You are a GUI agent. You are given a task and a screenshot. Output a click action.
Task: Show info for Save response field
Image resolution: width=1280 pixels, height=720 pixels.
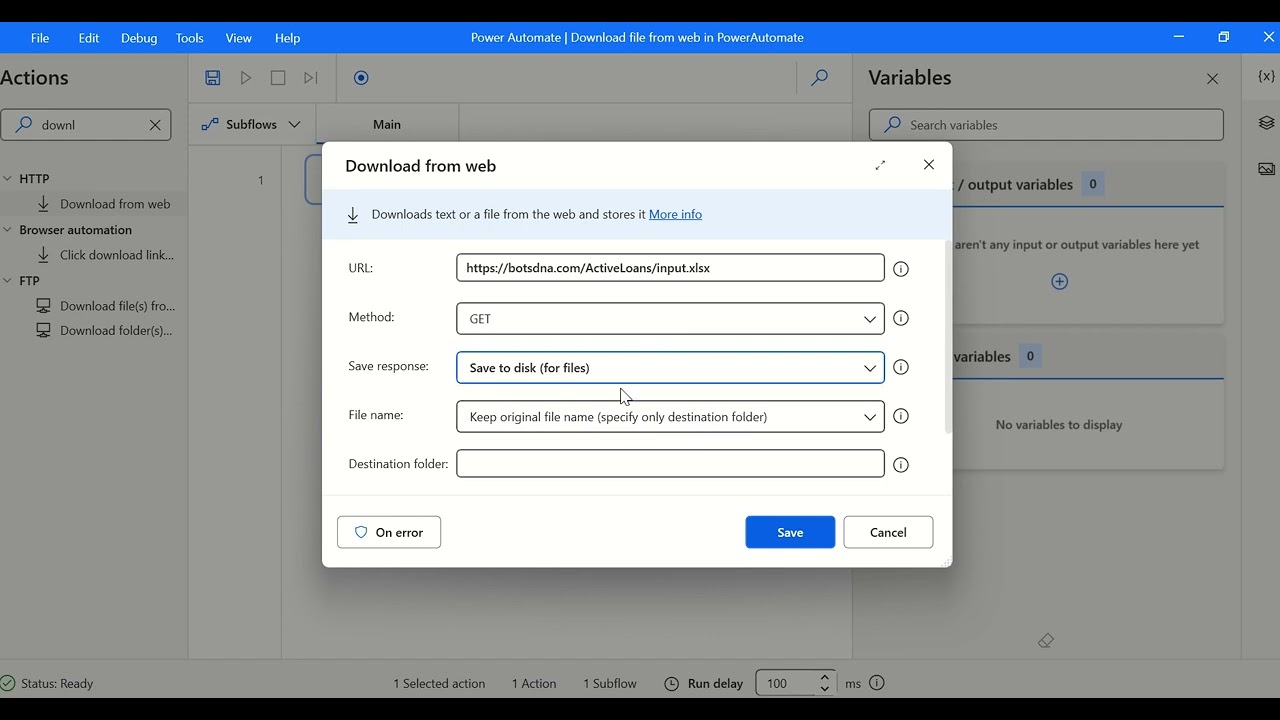click(x=901, y=367)
